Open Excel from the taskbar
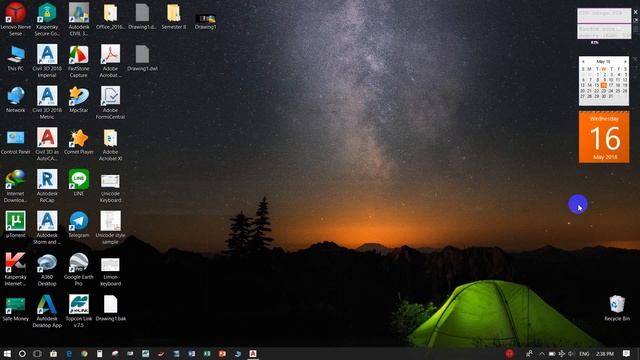Screen dimensions: 640x360 point(207,353)
